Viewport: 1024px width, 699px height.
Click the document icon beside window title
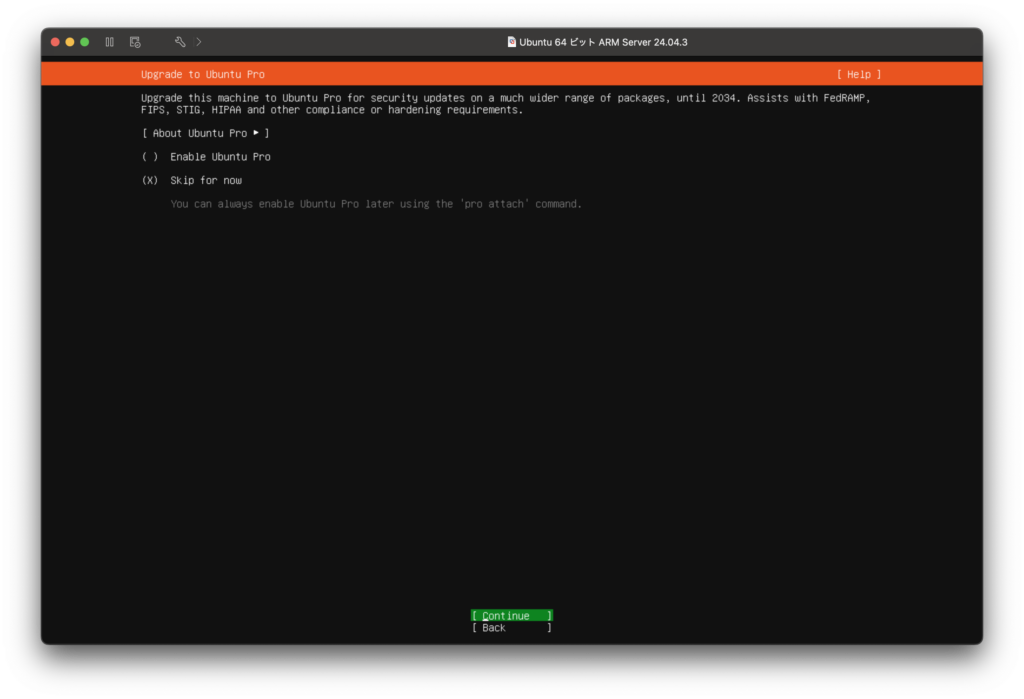point(512,42)
